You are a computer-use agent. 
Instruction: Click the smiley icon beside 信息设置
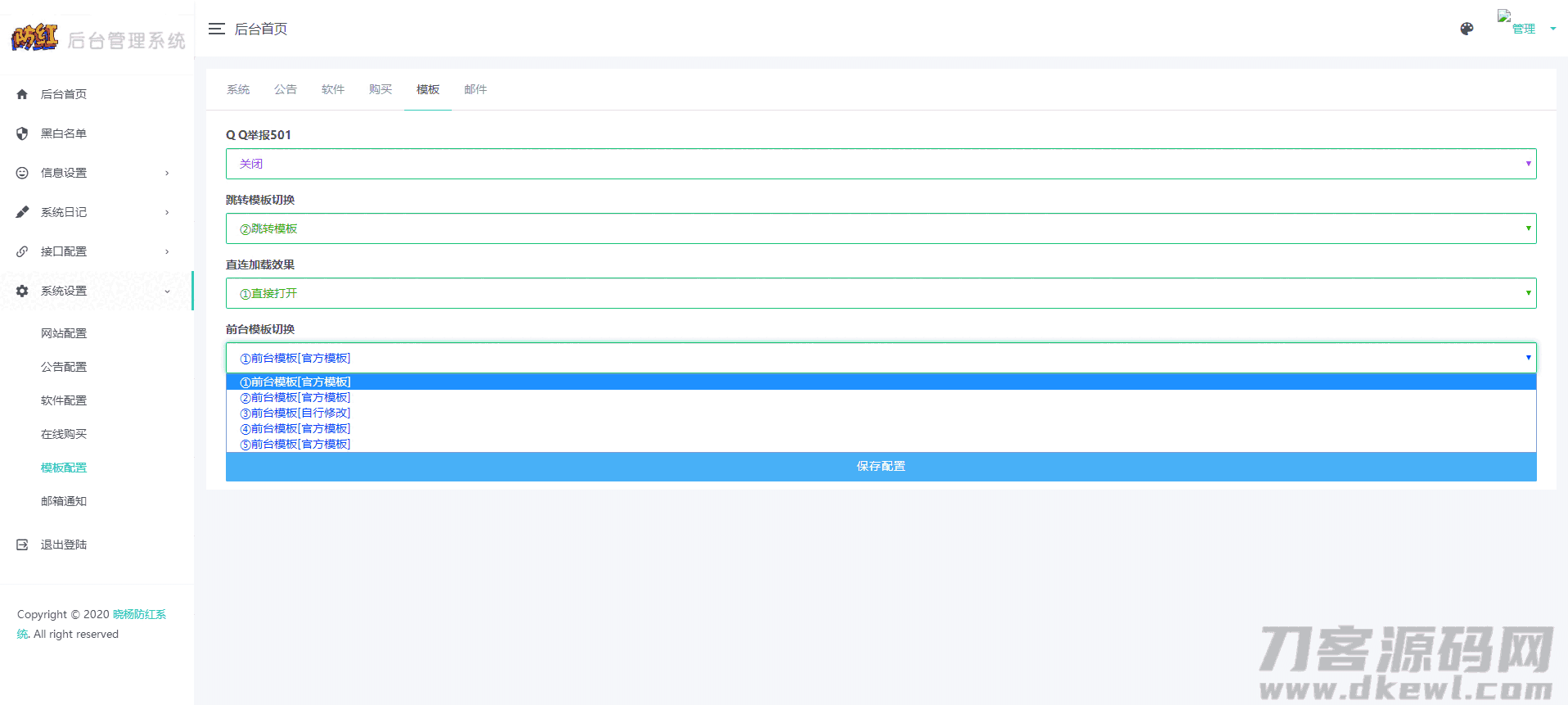click(x=22, y=173)
